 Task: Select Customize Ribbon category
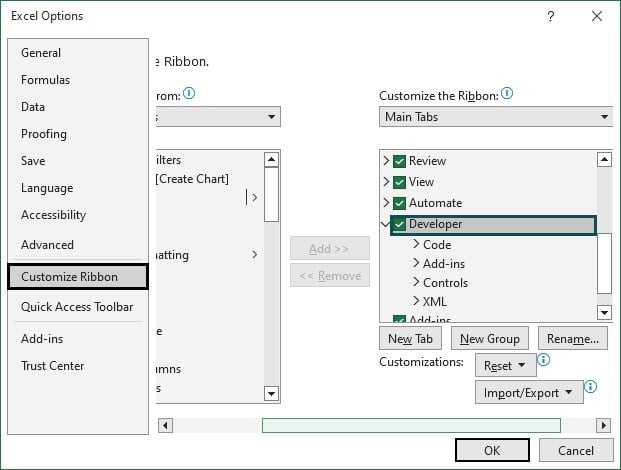click(x=78, y=276)
